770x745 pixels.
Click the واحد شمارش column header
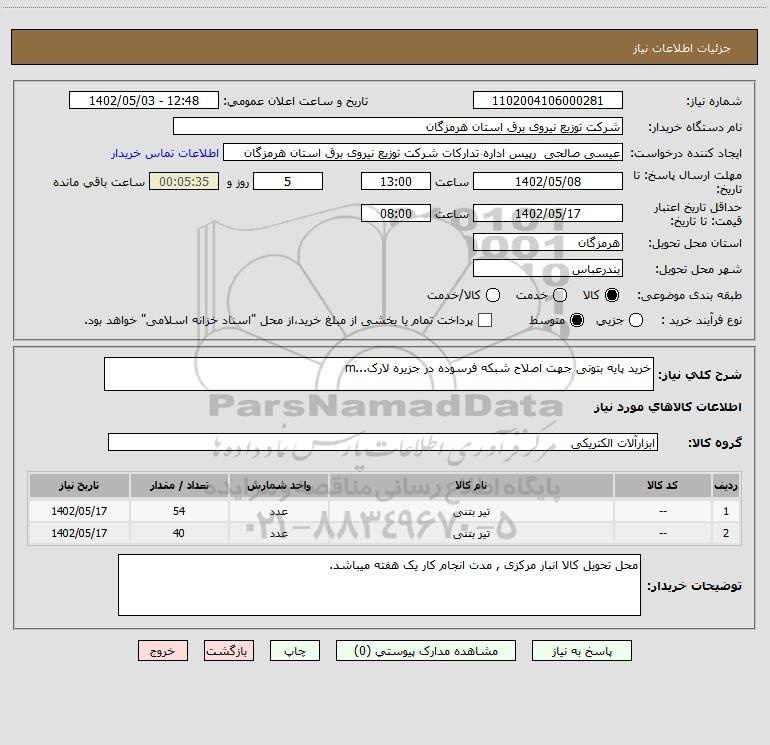[x=278, y=485]
